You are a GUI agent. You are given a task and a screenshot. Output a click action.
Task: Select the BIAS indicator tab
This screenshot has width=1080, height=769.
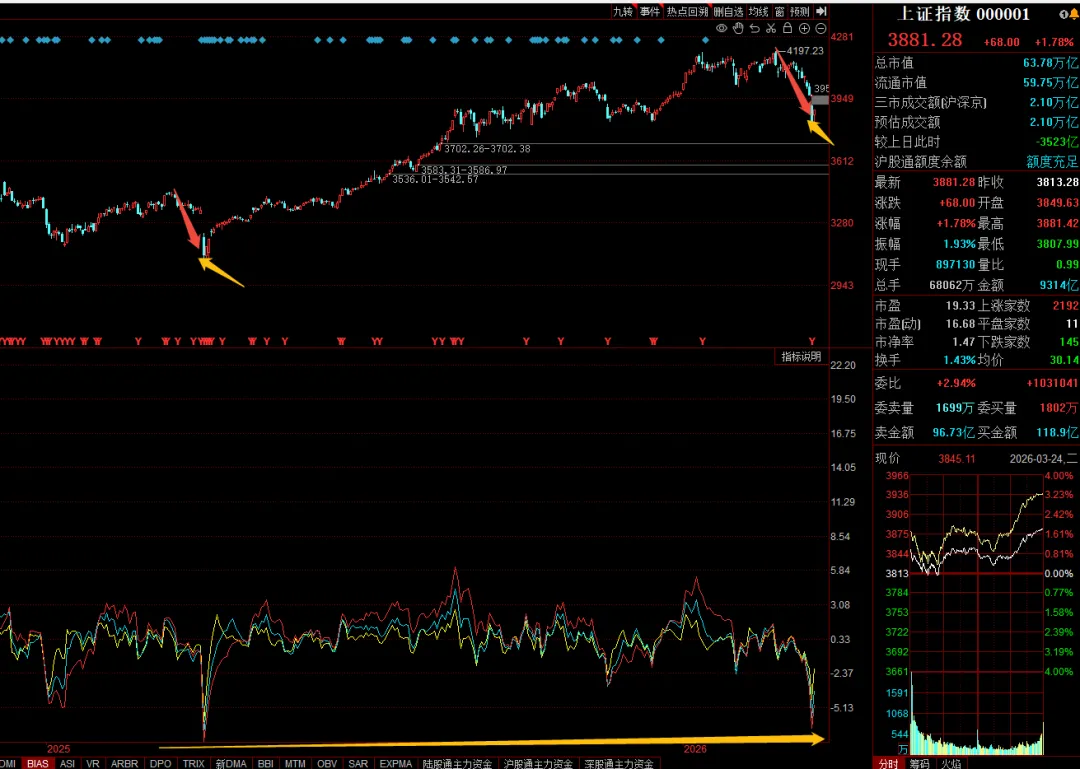[38, 763]
